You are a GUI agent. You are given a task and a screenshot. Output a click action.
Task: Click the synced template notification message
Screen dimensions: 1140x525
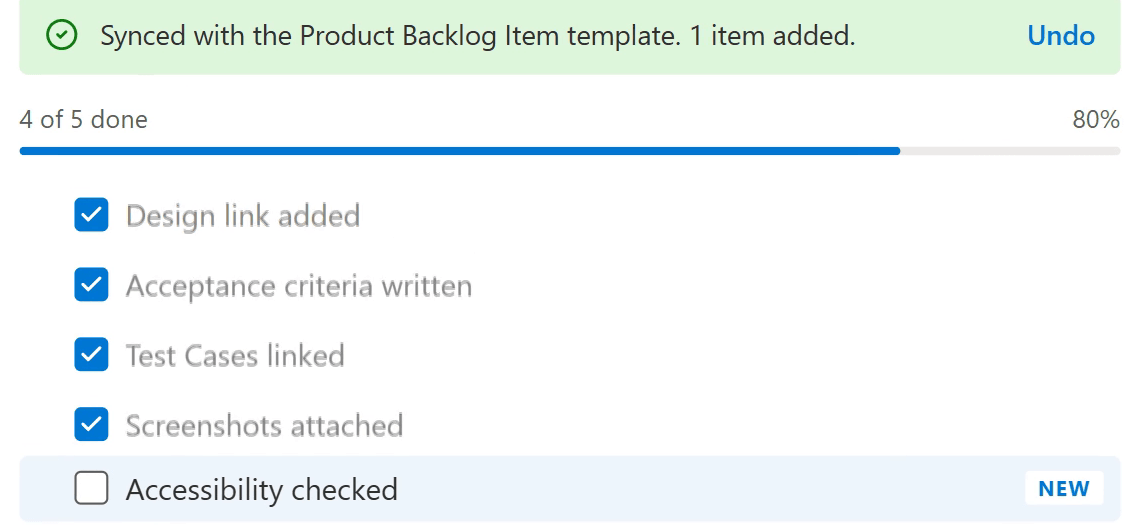(x=478, y=36)
